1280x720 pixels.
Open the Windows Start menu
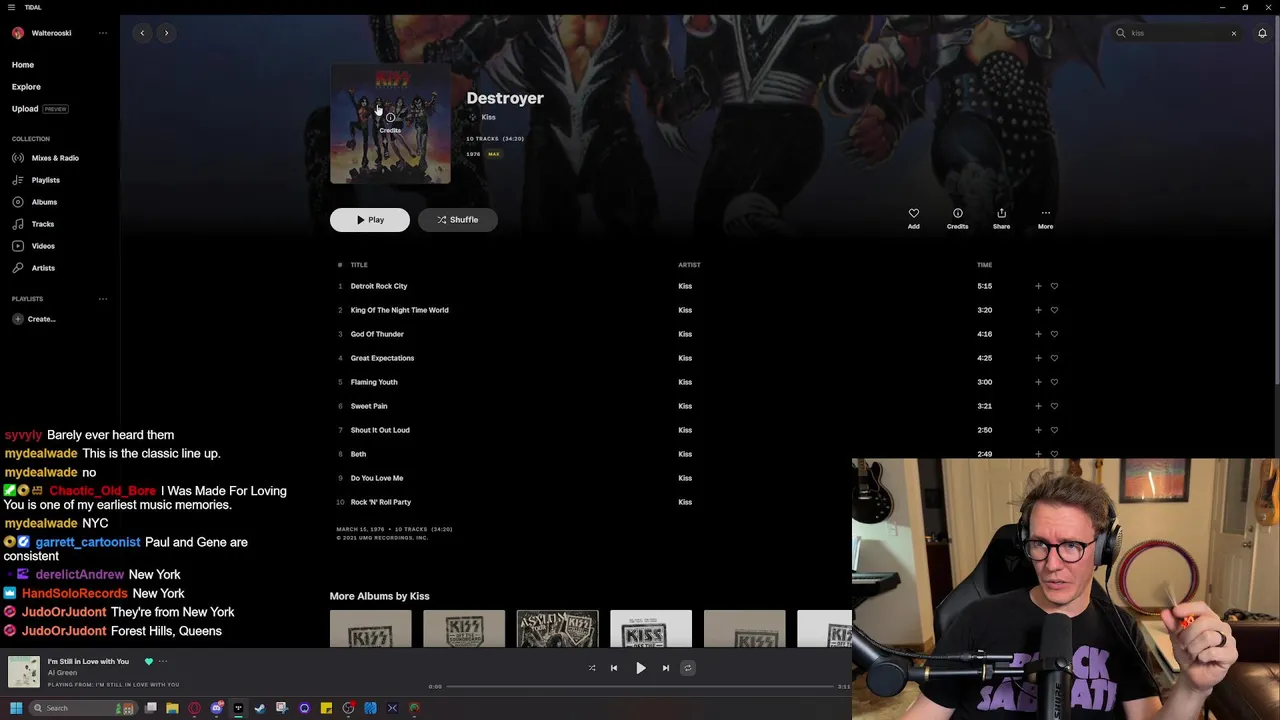[x=16, y=708]
